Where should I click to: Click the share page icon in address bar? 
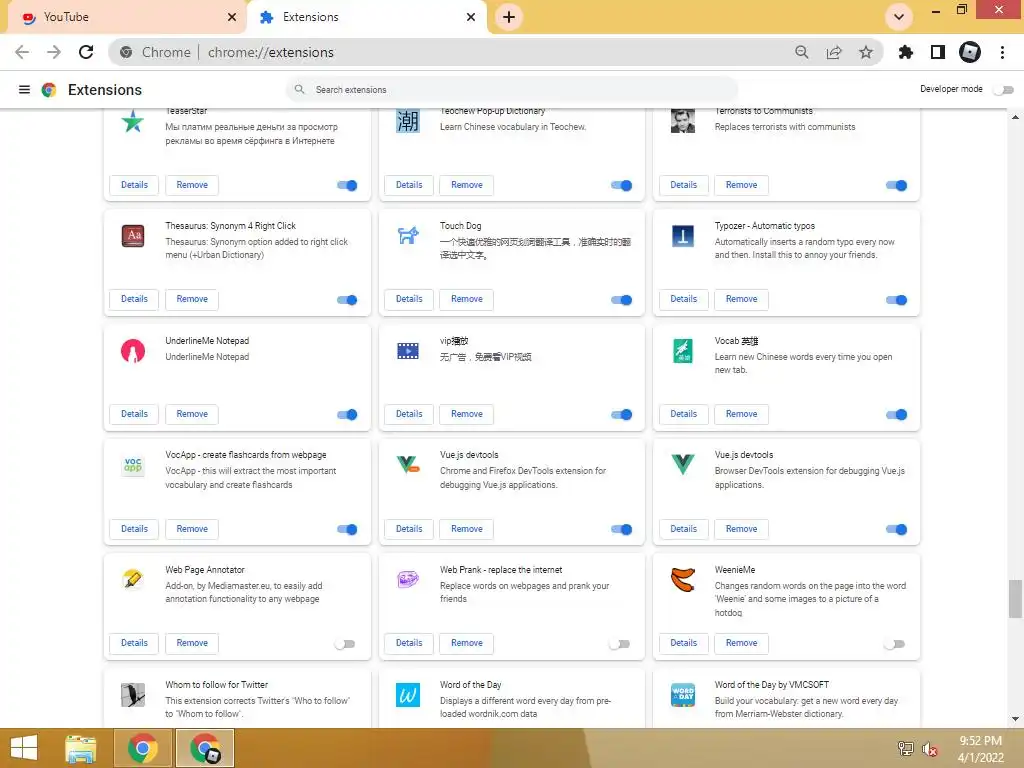pyautogui.click(x=834, y=52)
